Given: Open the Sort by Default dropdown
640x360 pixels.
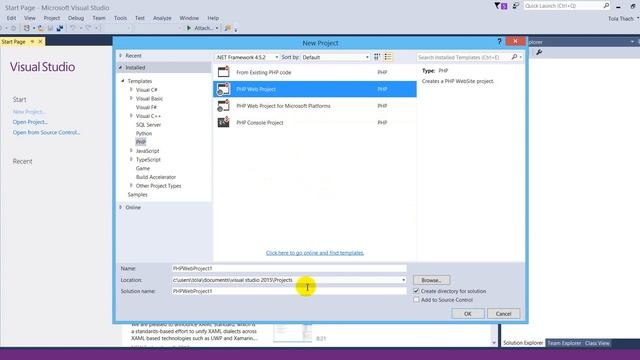Looking at the screenshot, I should [x=335, y=57].
